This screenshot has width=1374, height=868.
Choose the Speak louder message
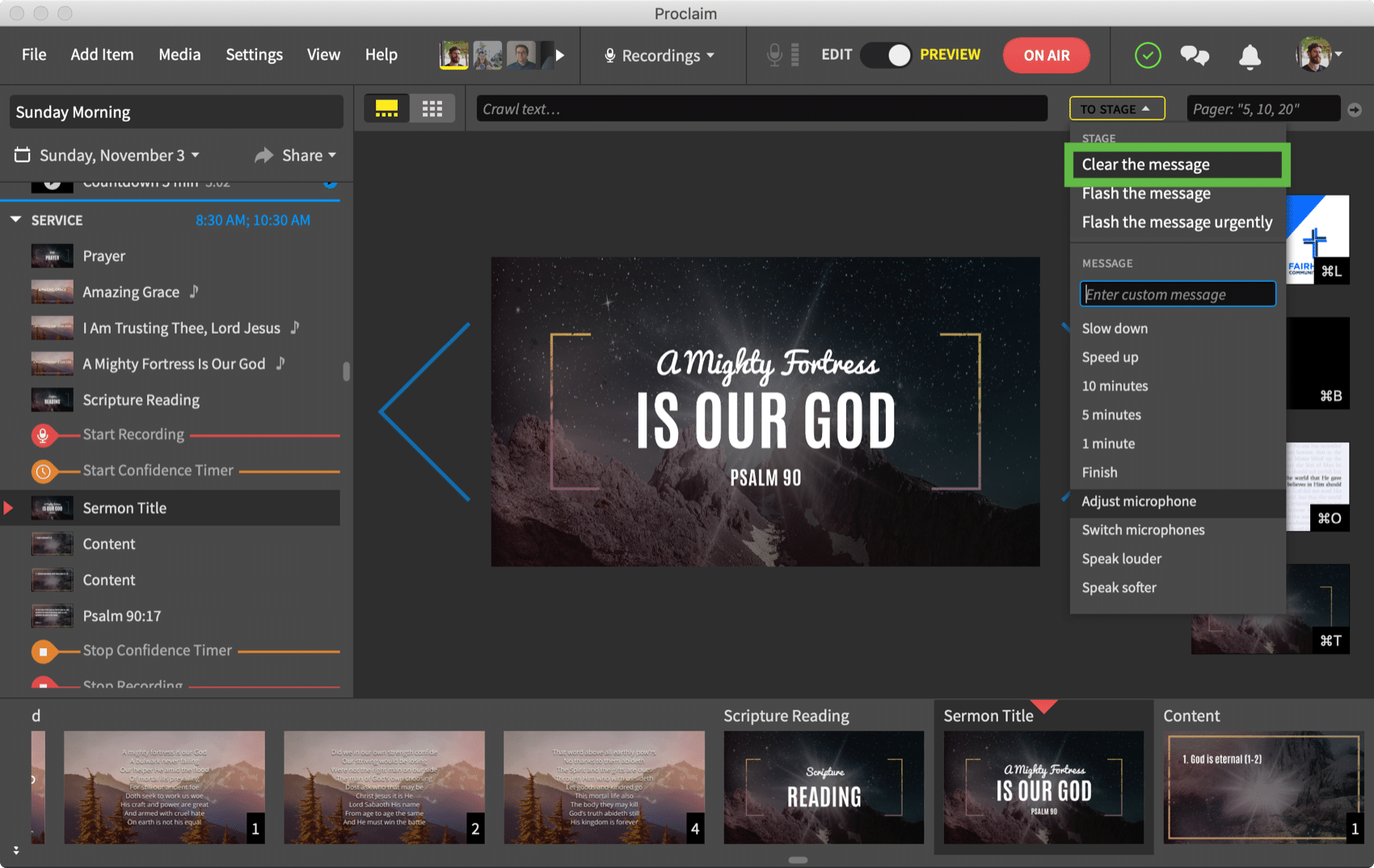click(1177, 559)
